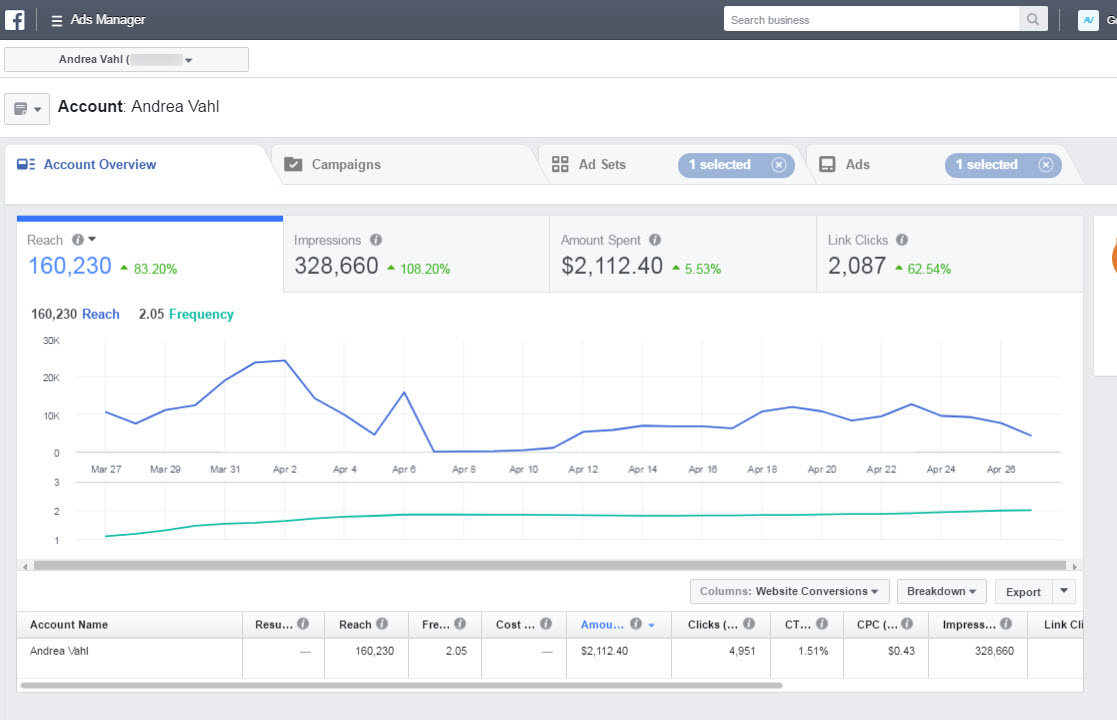Click the Reach column info icon in table
1117x720 pixels.
click(382, 624)
